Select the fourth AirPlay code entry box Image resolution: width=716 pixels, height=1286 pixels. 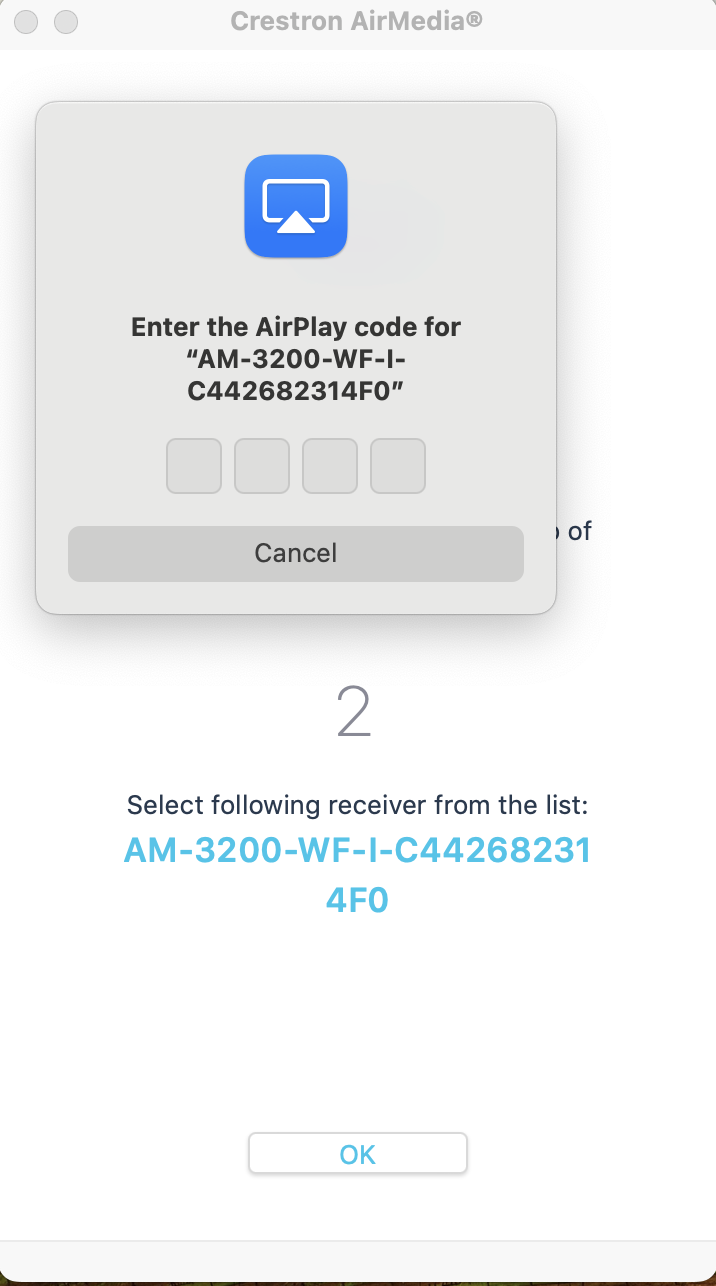tap(397, 465)
